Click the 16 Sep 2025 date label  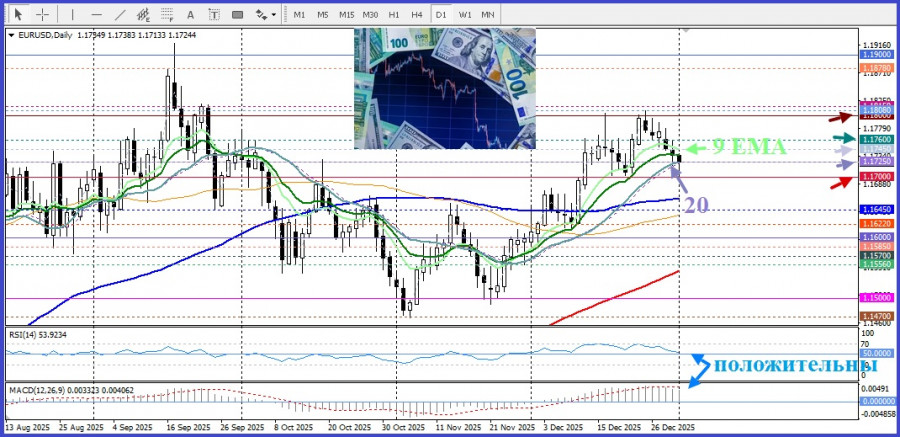(188, 428)
